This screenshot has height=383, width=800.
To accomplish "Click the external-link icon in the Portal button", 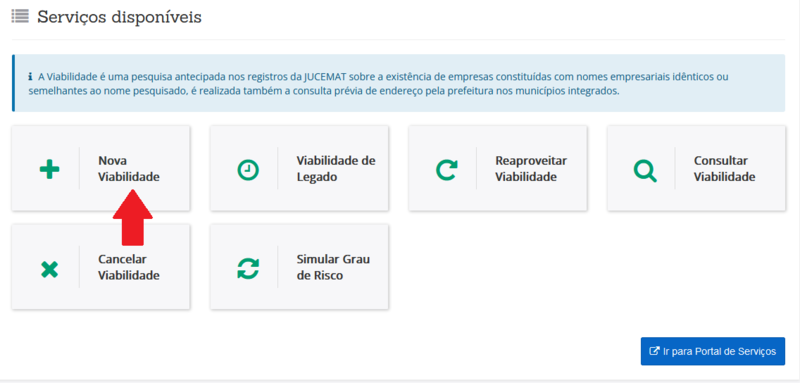I will 655,351.
